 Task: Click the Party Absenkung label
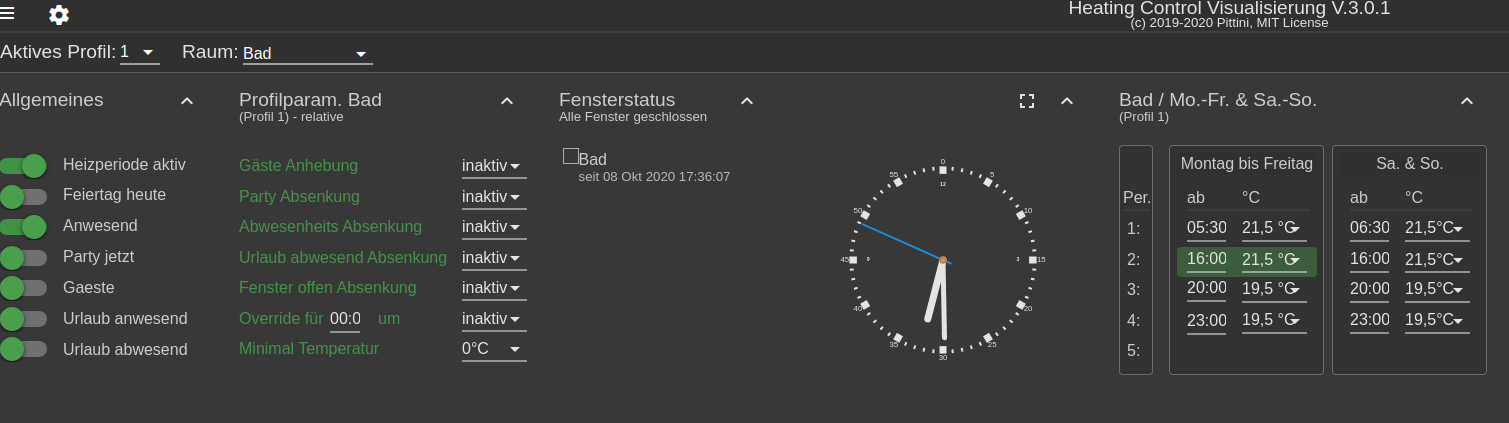coord(299,196)
